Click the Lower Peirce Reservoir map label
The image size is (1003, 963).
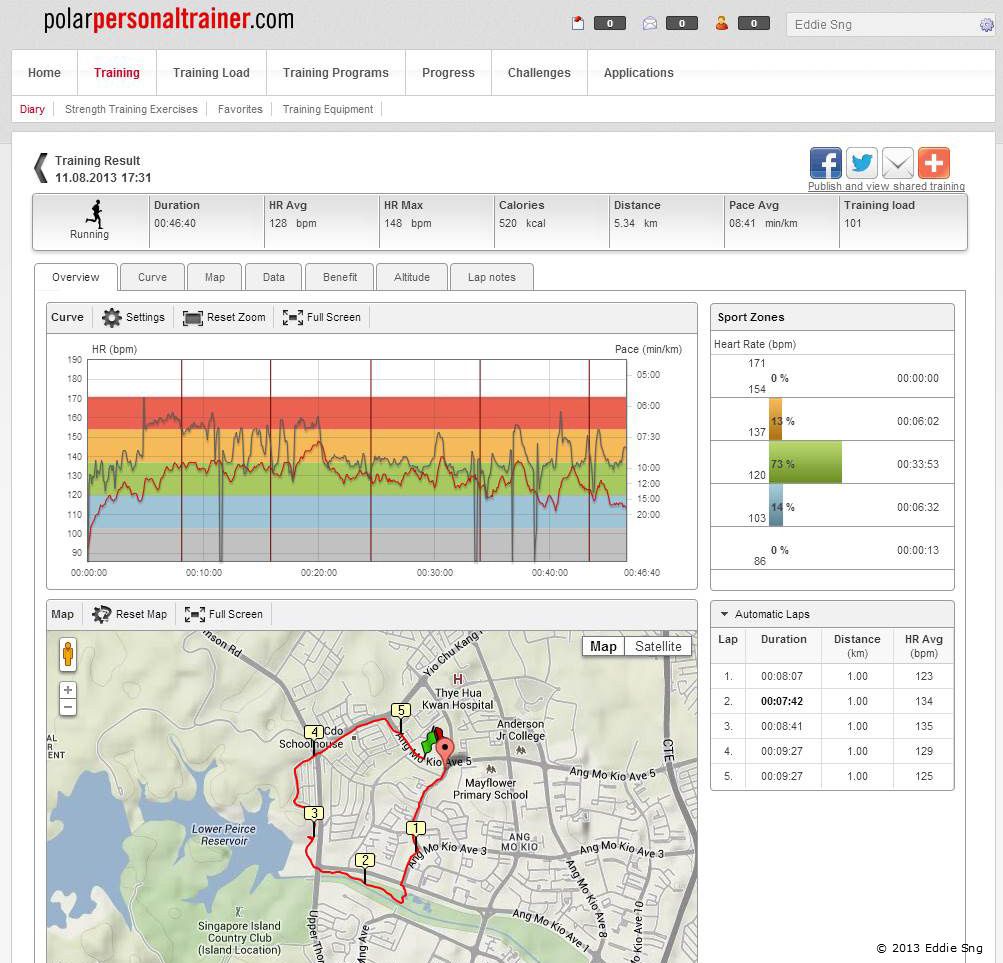pos(224,834)
